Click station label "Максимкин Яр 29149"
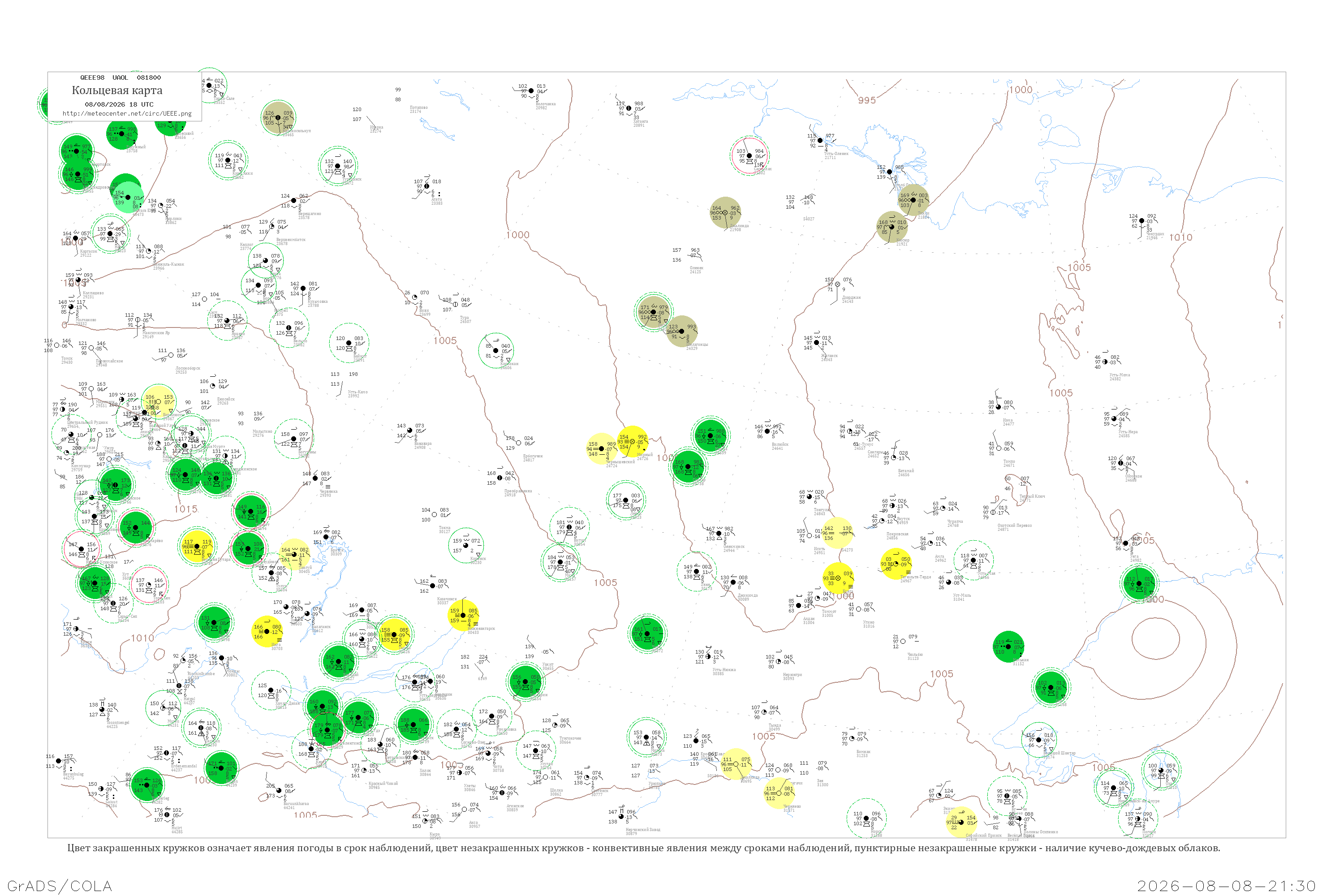 coord(155,334)
